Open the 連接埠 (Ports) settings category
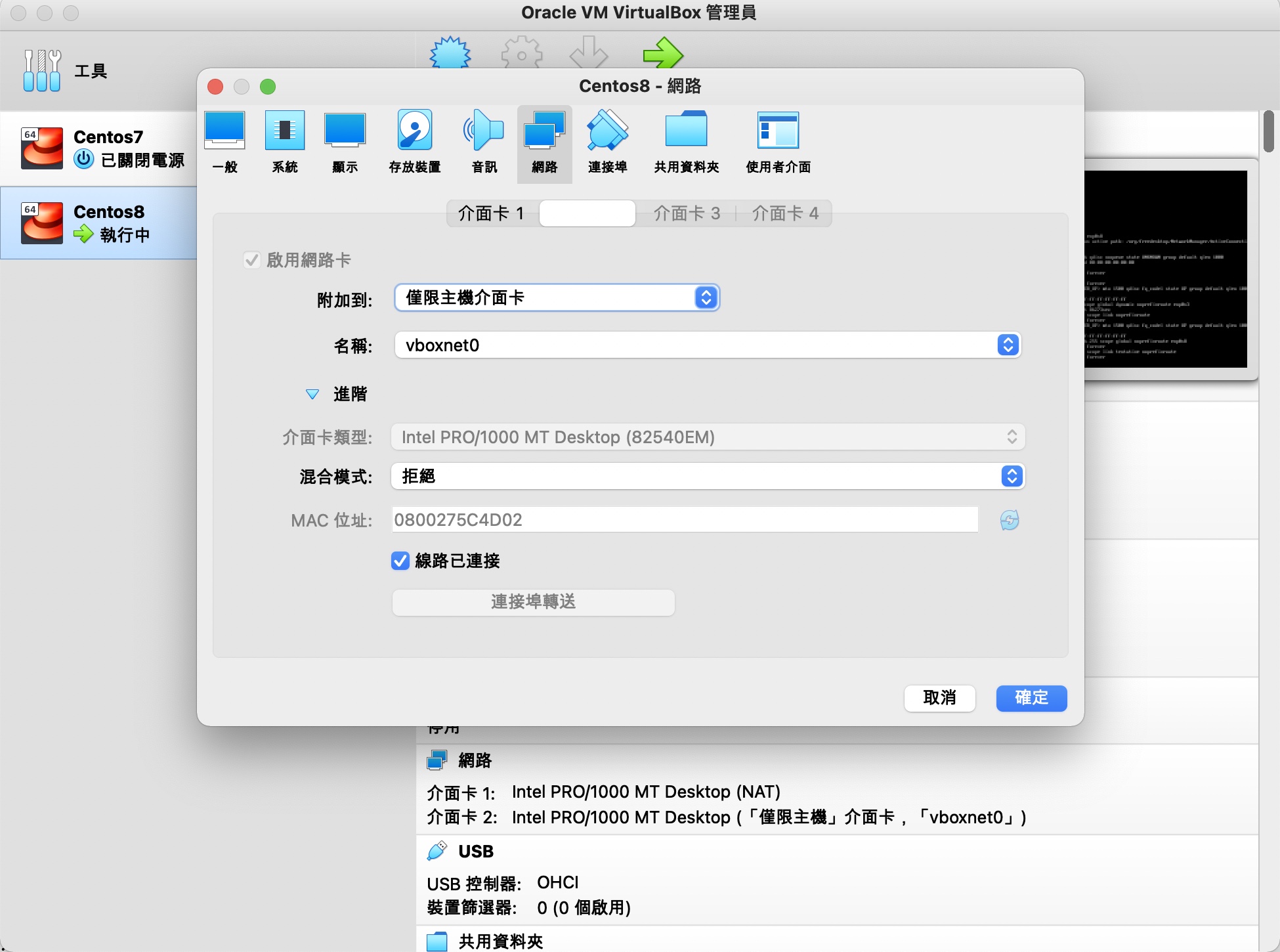1280x952 pixels. [x=608, y=143]
